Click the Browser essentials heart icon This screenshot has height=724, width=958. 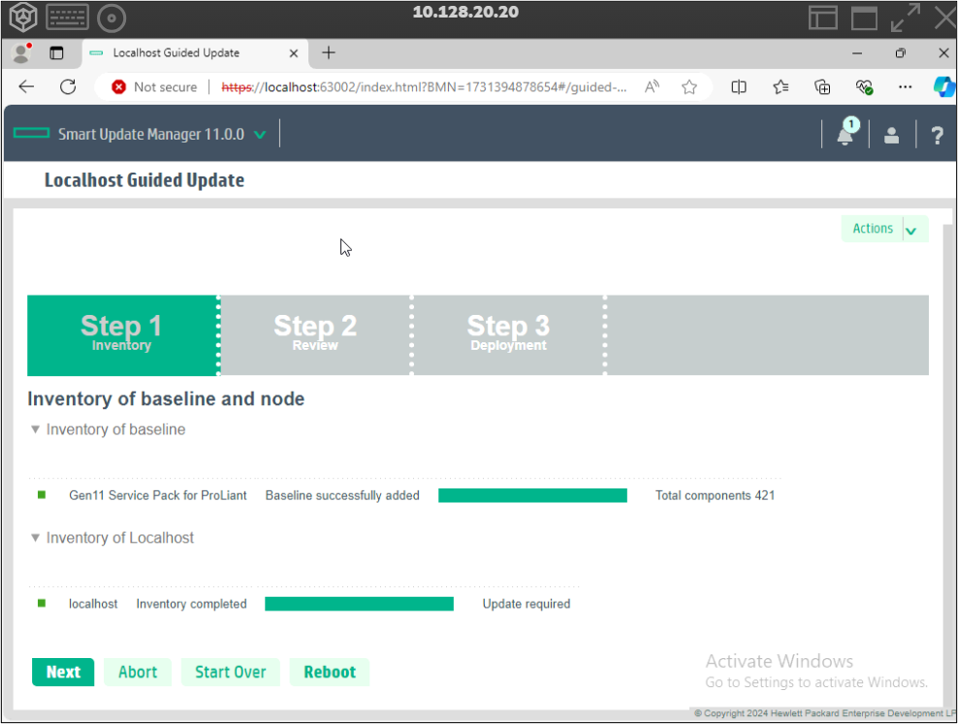[x=863, y=87]
